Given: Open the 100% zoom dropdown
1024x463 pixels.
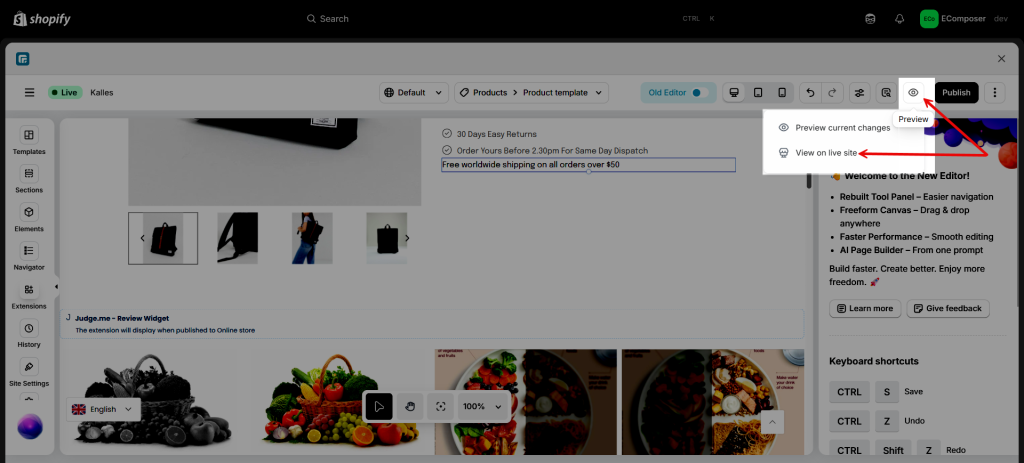Looking at the screenshot, I should click(484, 407).
